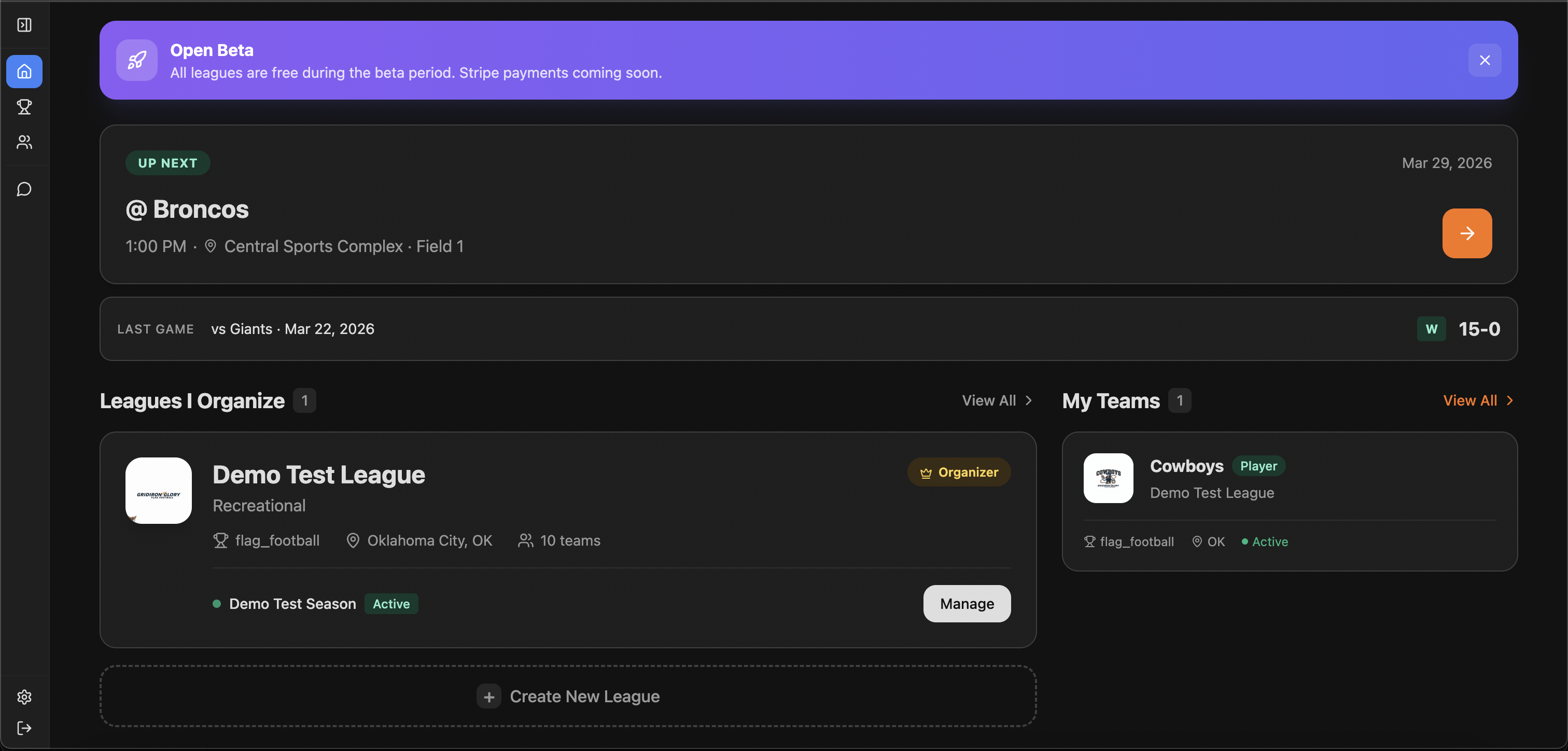This screenshot has height=751, width=1568.
Task: Log out using the sidebar exit icon
Action: [x=24, y=729]
